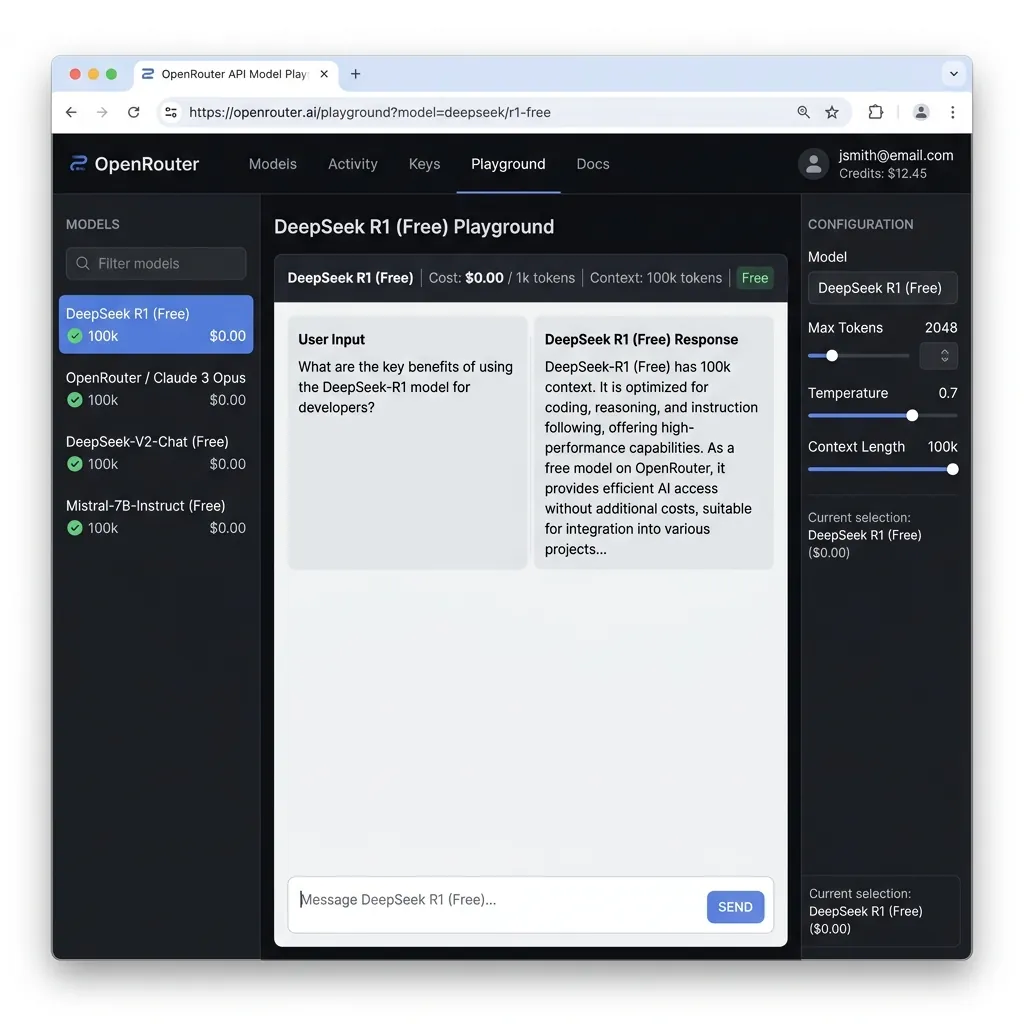Click the OpenRouter brand name
This screenshot has width=1024, height=1024.
(x=147, y=164)
